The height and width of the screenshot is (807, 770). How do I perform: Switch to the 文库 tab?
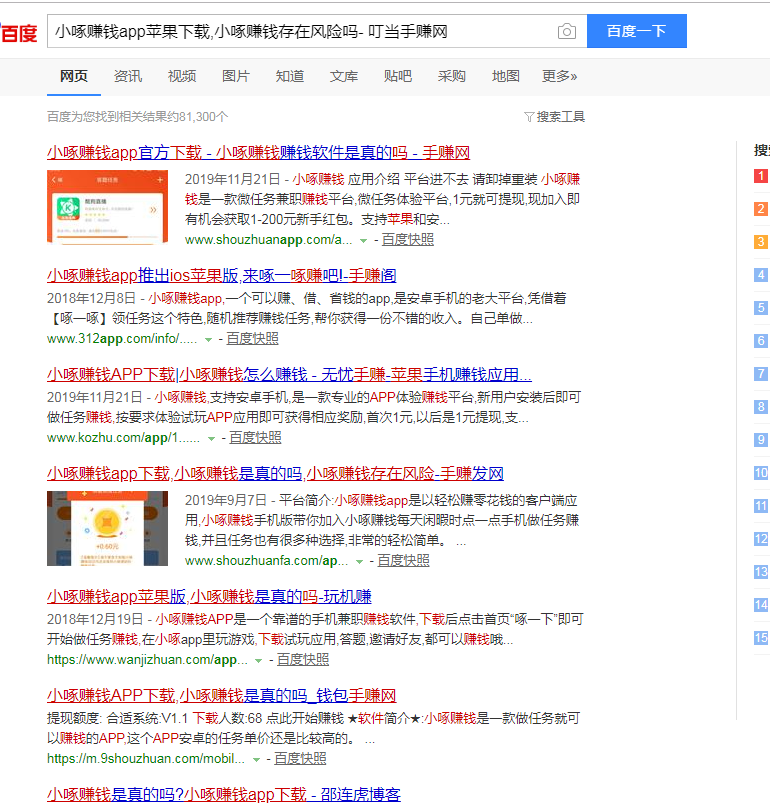click(x=344, y=76)
